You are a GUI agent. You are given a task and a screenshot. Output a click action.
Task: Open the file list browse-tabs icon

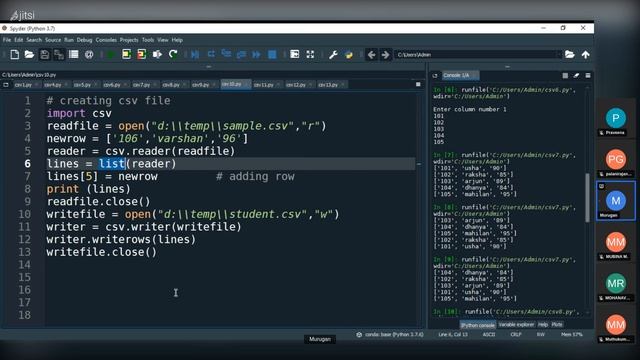74,54
